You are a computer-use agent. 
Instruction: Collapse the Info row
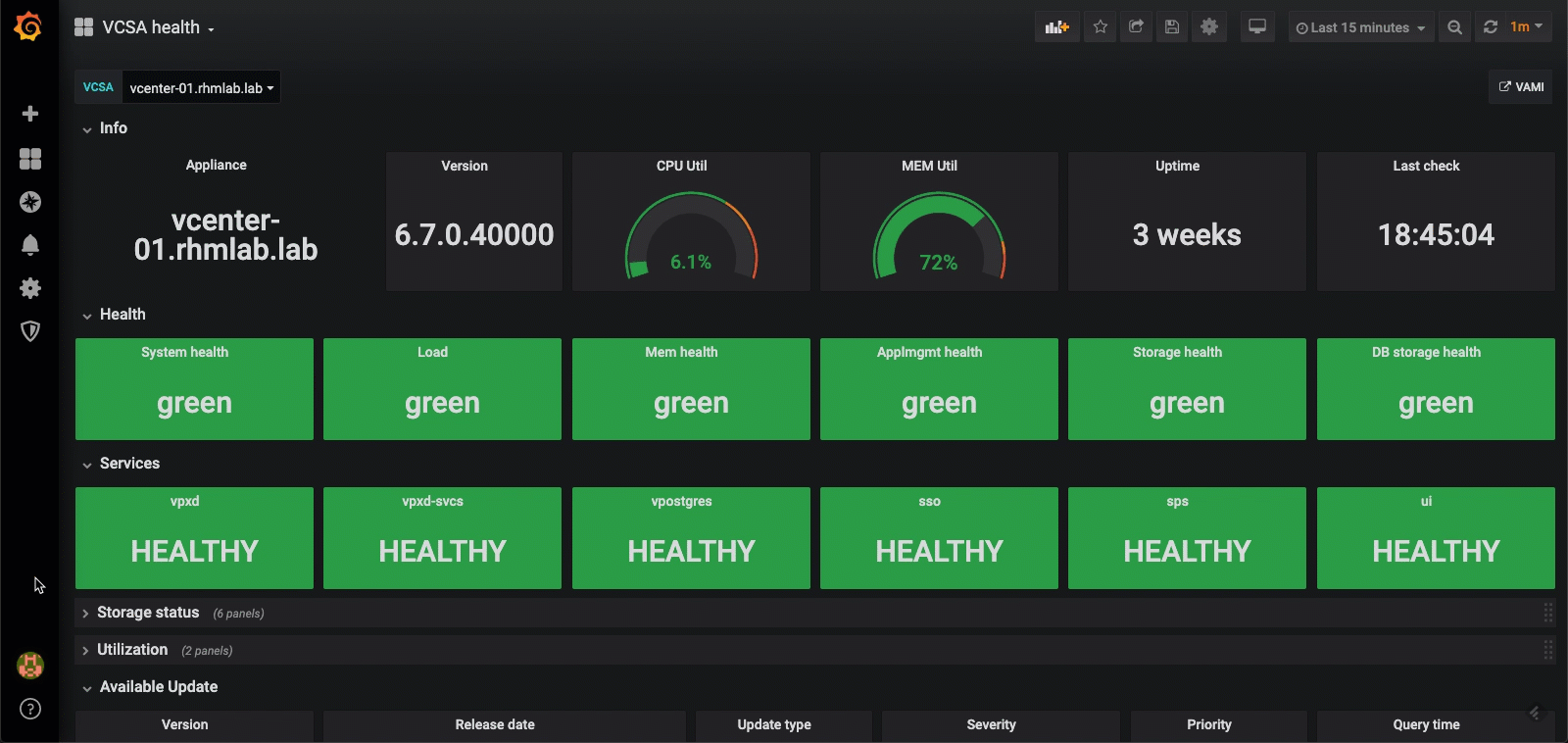pos(105,128)
